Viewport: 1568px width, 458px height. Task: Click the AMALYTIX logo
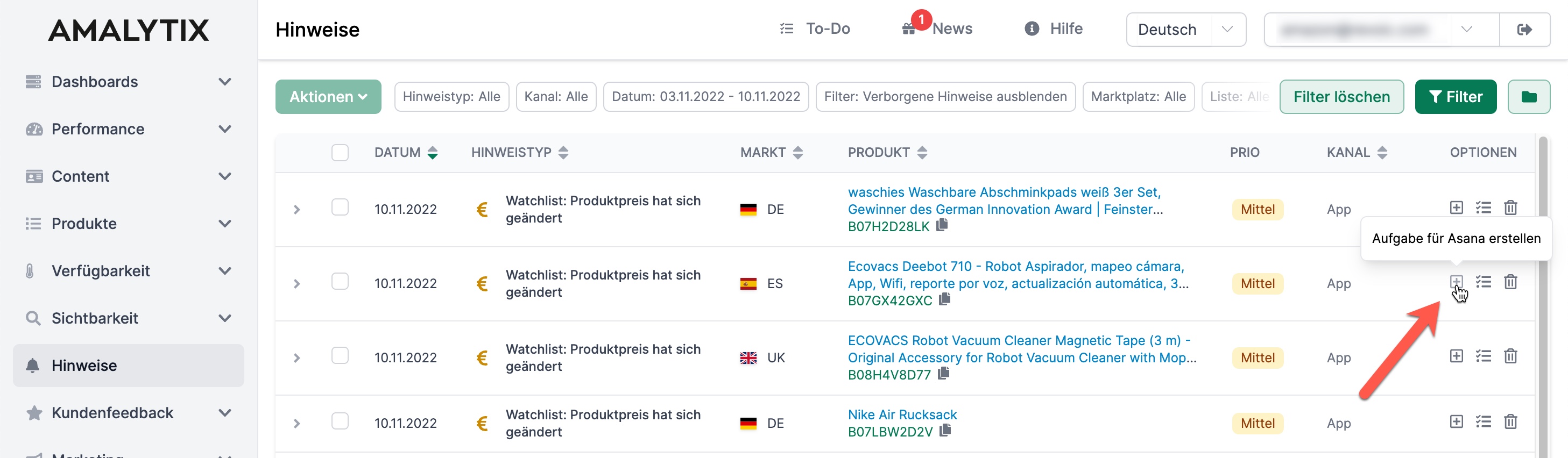[129, 31]
